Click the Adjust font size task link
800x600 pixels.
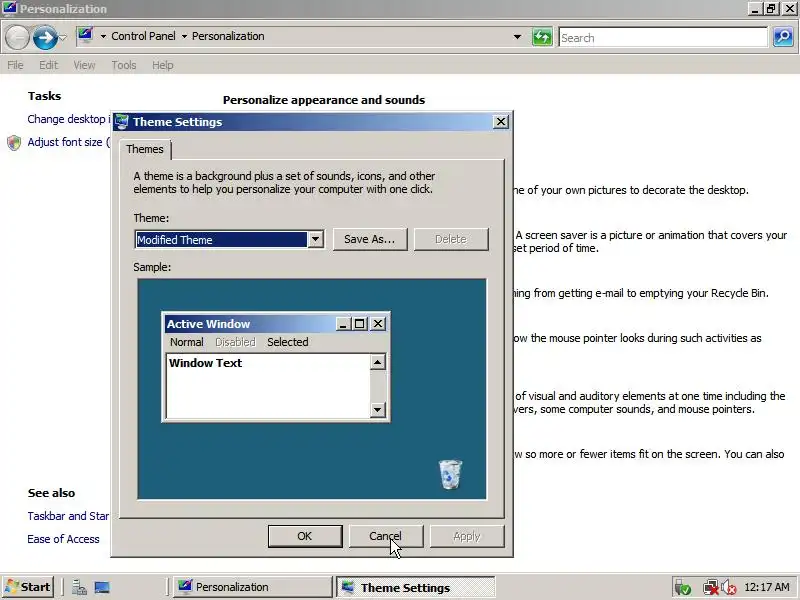coord(68,142)
